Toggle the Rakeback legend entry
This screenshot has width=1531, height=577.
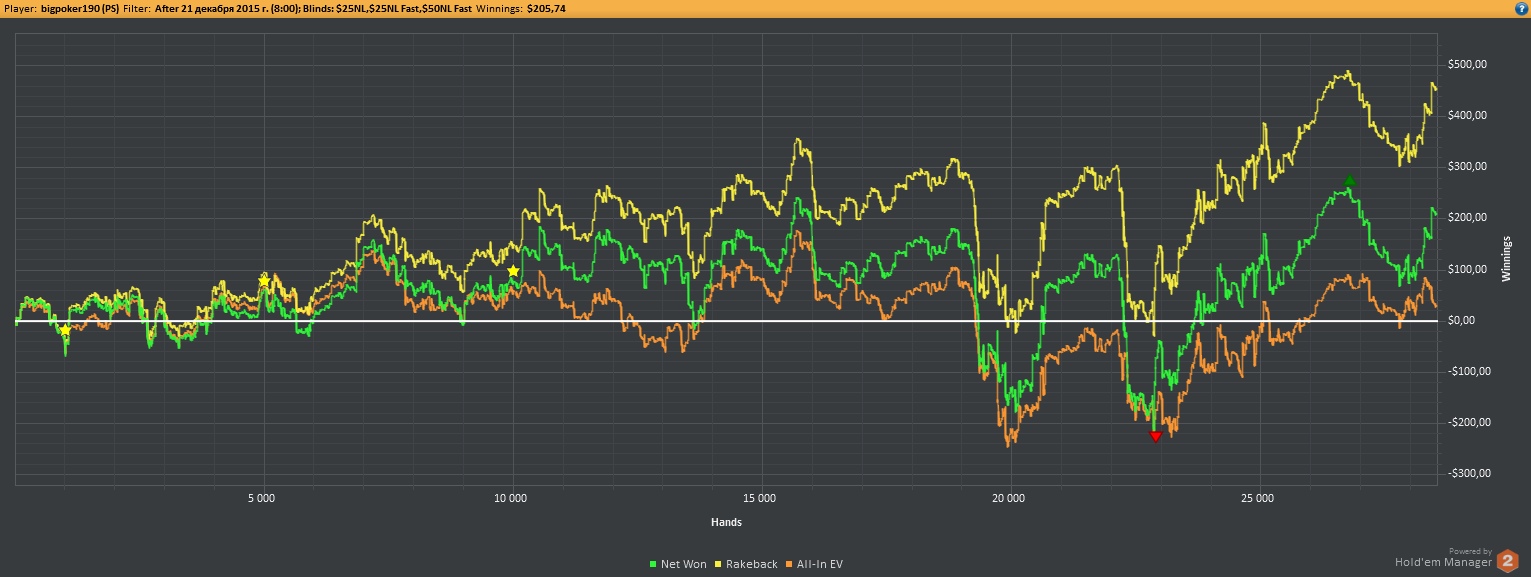[x=747, y=564]
